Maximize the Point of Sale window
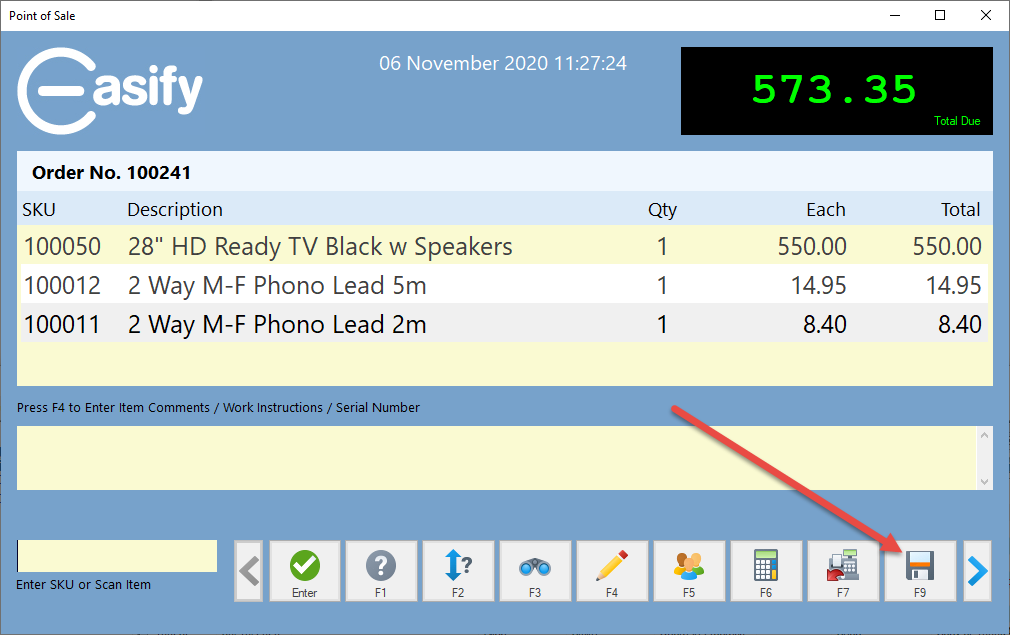 coord(940,15)
